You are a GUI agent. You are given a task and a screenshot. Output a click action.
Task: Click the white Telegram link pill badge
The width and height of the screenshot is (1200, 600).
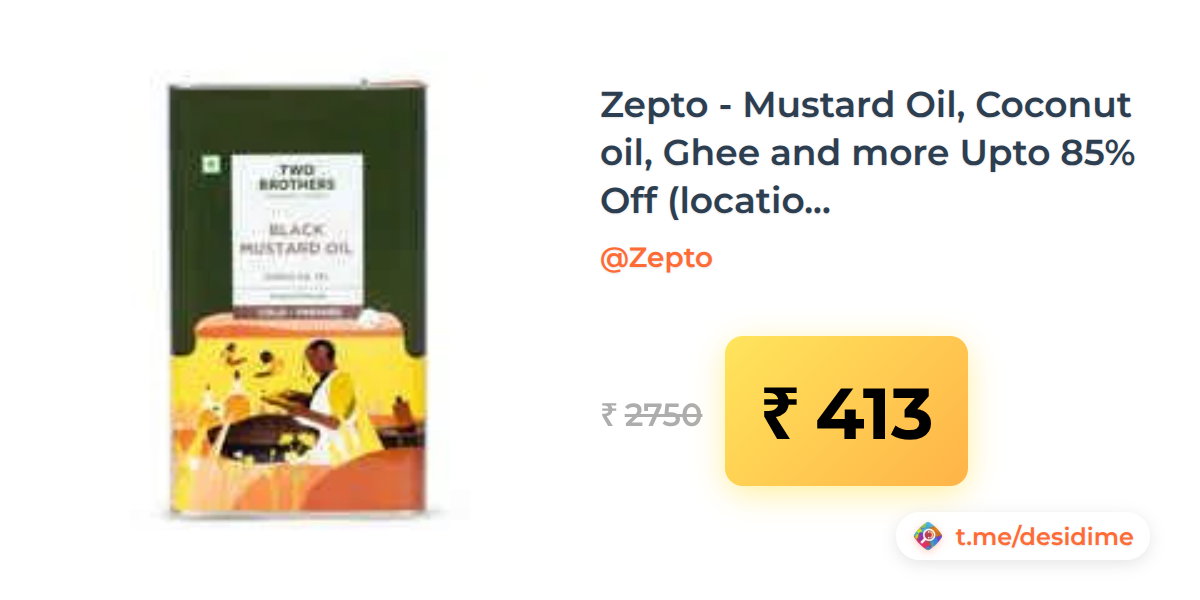1023,537
